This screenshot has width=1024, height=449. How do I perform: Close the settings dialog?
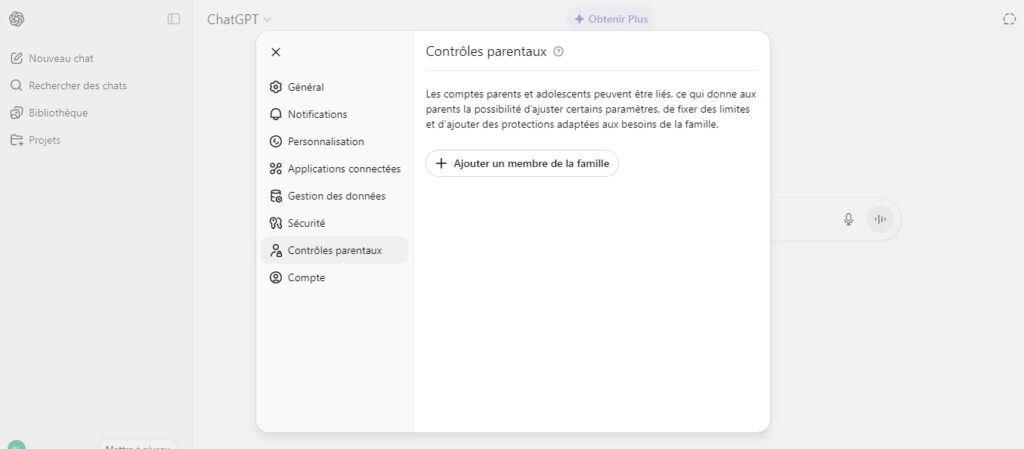tap(276, 52)
